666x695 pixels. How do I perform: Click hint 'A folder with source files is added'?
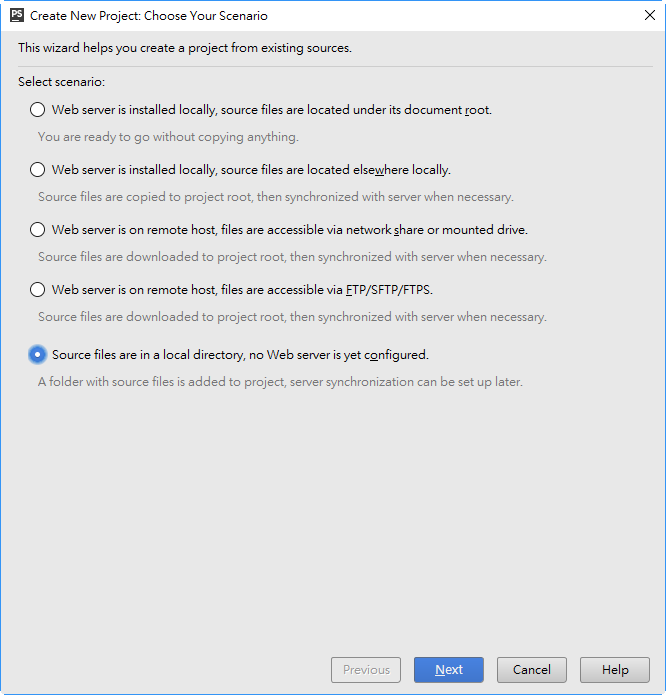pos(280,382)
